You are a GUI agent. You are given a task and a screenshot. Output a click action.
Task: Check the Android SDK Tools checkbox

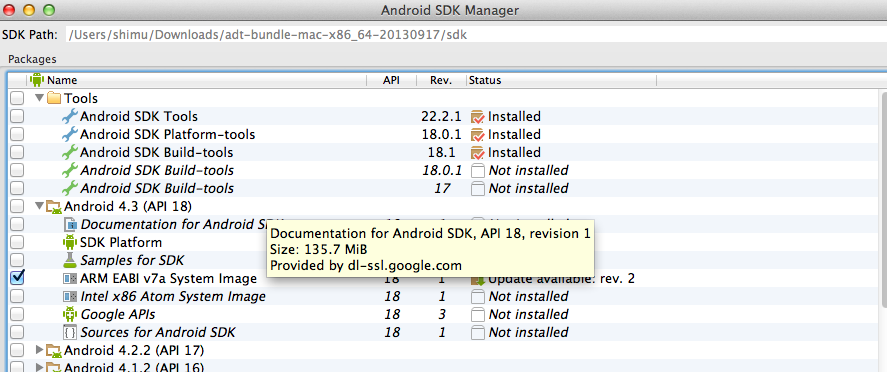(17, 116)
